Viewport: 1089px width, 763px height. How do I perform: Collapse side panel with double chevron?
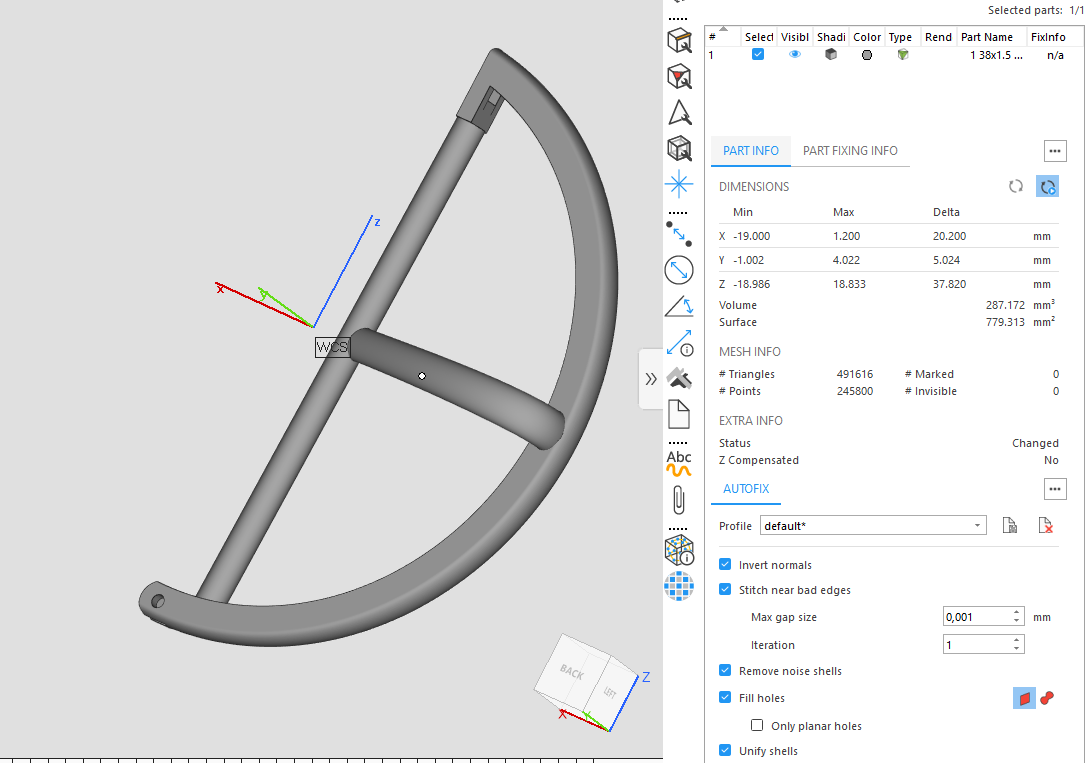[651, 379]
